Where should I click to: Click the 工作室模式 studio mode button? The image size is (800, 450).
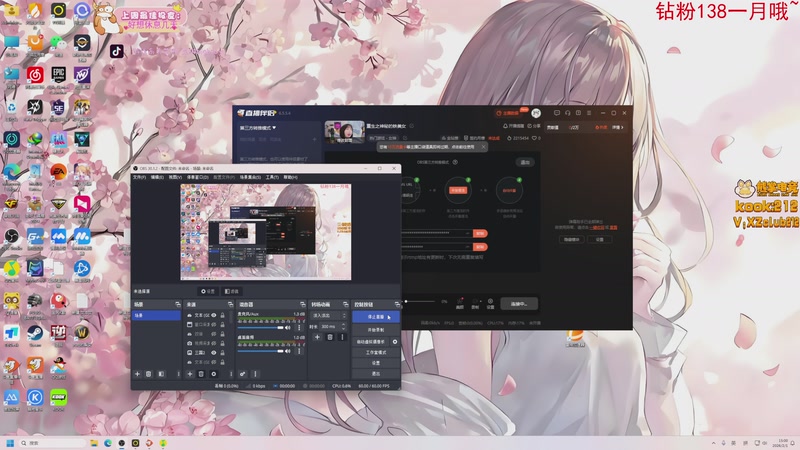point(376,353)
